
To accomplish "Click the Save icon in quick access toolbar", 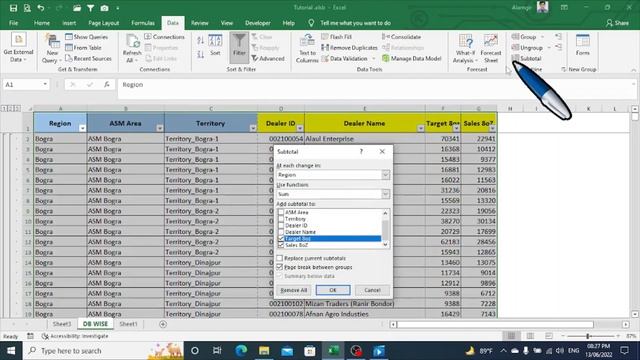I will pyautogui.click(x=13, y=8).
